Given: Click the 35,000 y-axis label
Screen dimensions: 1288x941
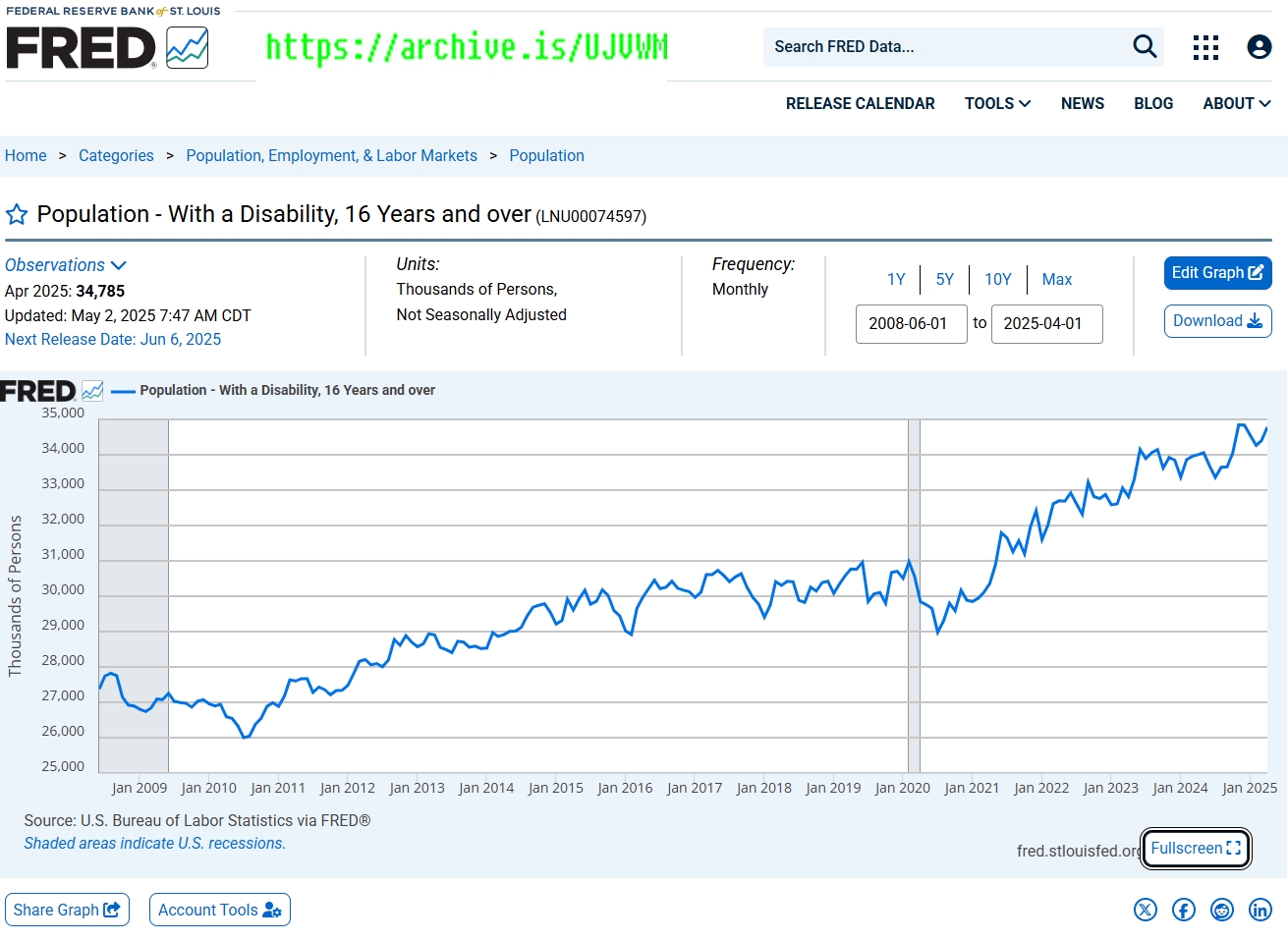Looking at the screenshot, I should click(63, 414).
